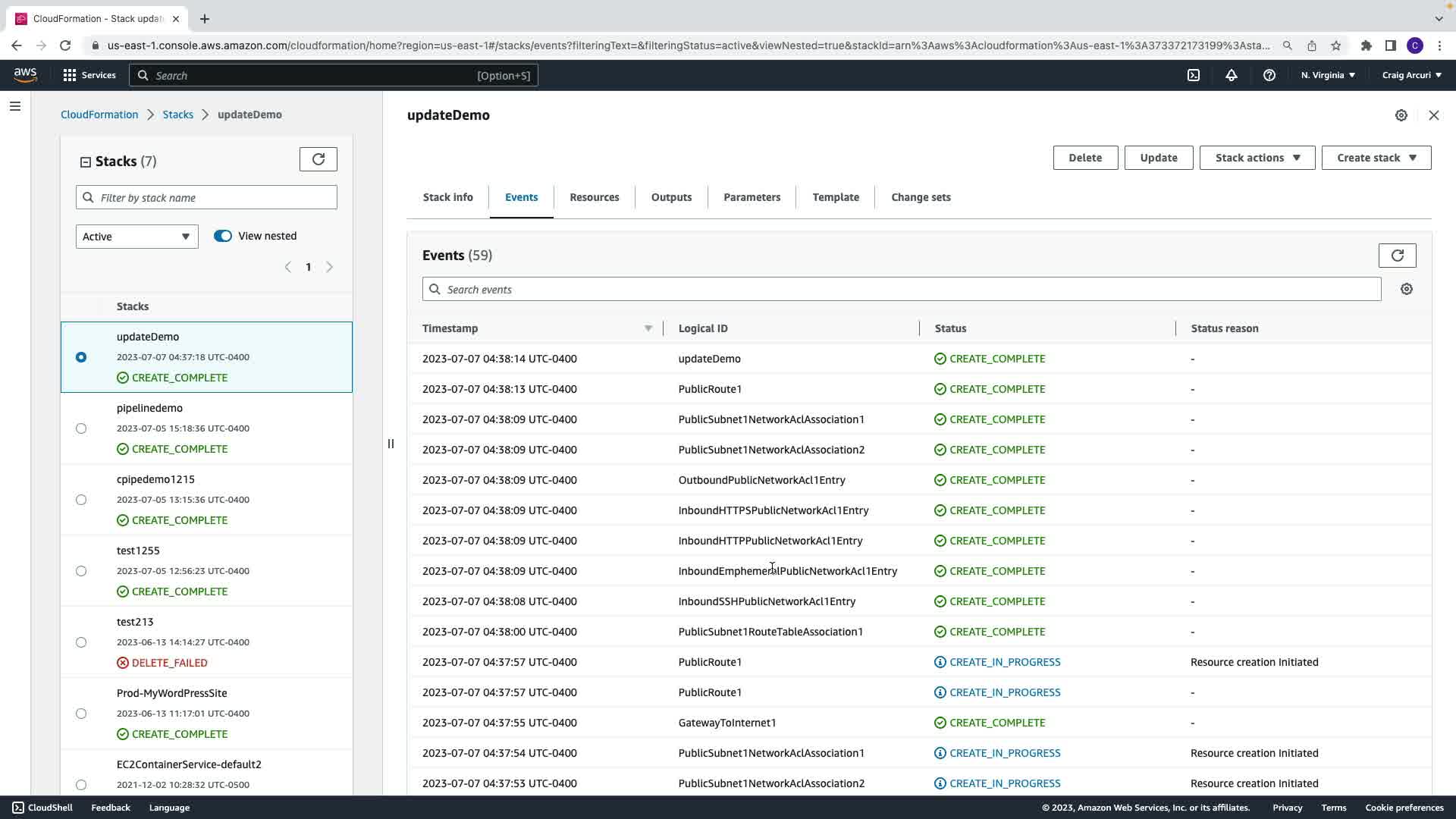The height and width of the screenshot is (819, 1456).
Task: Open the help question mark icon
Action: (1269, 75)
